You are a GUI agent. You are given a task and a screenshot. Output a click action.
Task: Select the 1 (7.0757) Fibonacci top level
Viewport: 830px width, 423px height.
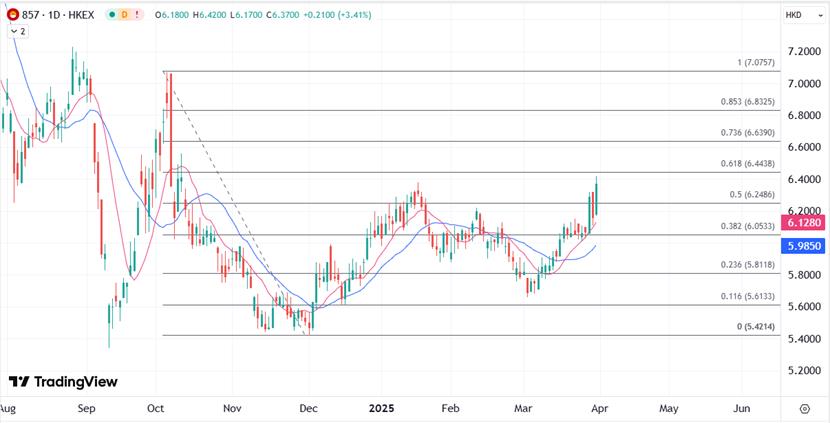(x=750, y=63)
